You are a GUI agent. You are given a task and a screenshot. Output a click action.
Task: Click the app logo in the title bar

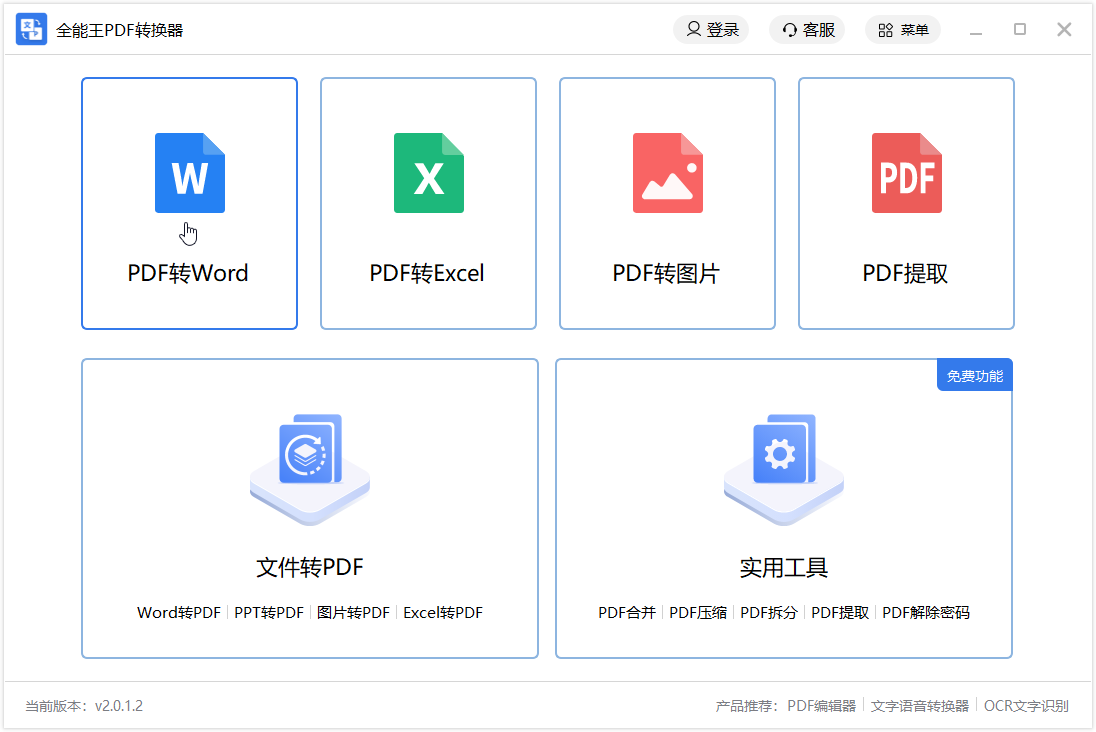pyautogui.click(x=31, y=29)
